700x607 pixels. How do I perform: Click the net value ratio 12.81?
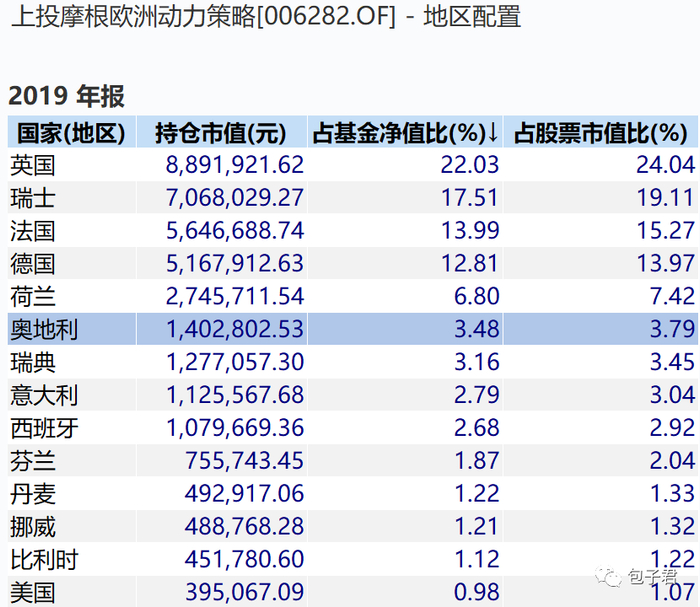tap(470, 264)
